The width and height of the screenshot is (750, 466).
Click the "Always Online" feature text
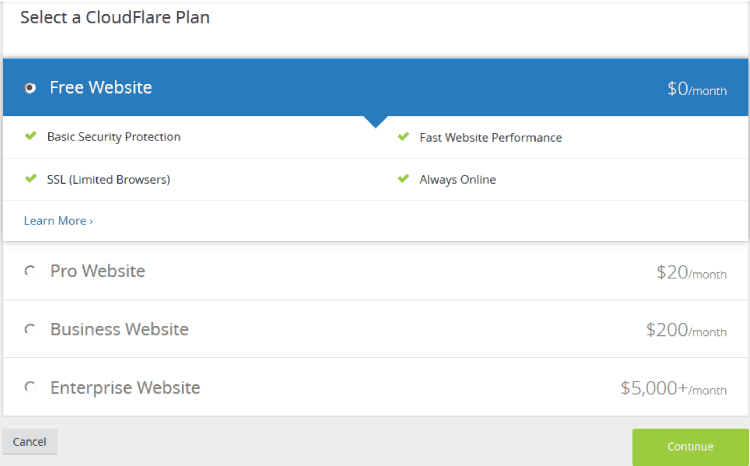pyautogui.click(x=458, y=180)
